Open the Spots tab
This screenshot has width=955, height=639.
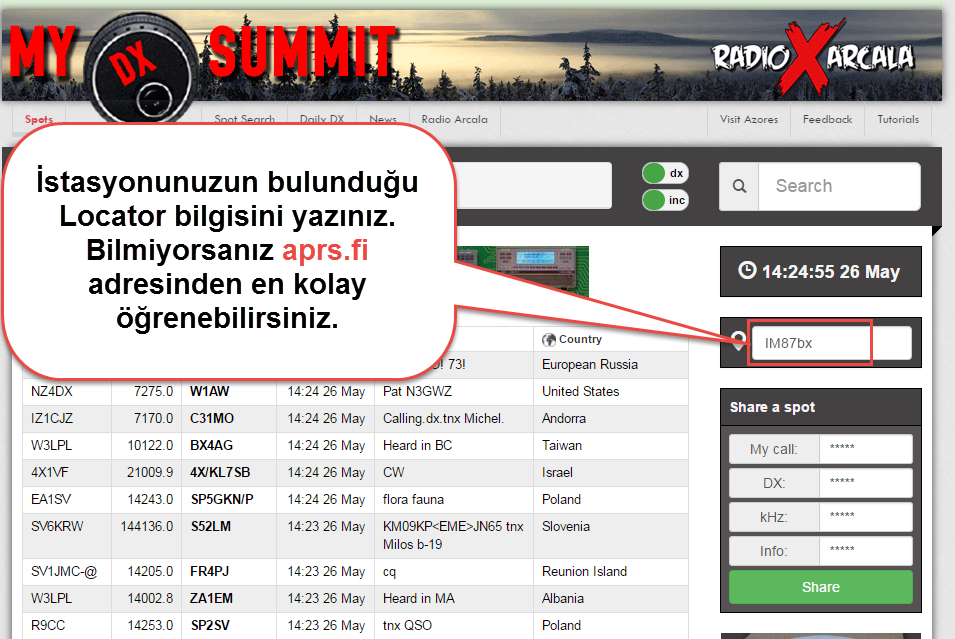point(39,119)
